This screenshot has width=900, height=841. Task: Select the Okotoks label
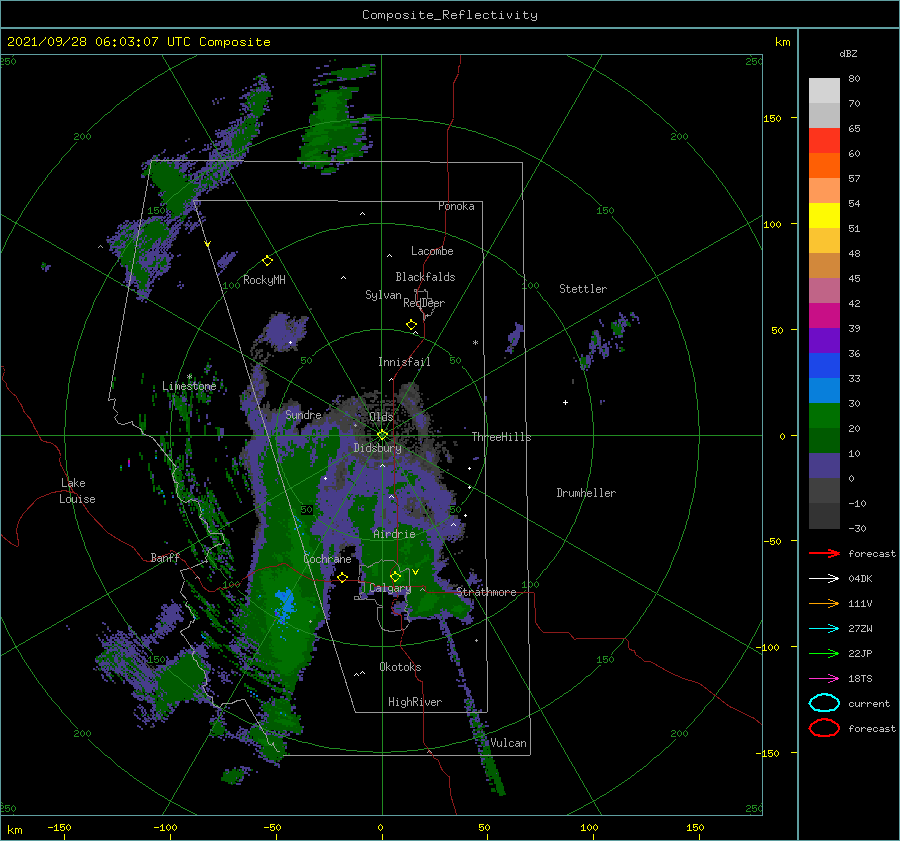pos(400,667)
